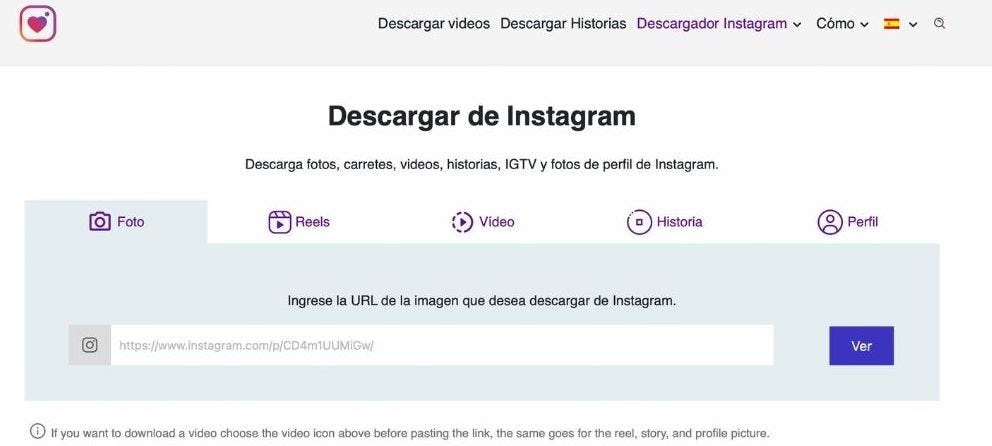Click the Historia circle icon

click(x=639, y=222)
